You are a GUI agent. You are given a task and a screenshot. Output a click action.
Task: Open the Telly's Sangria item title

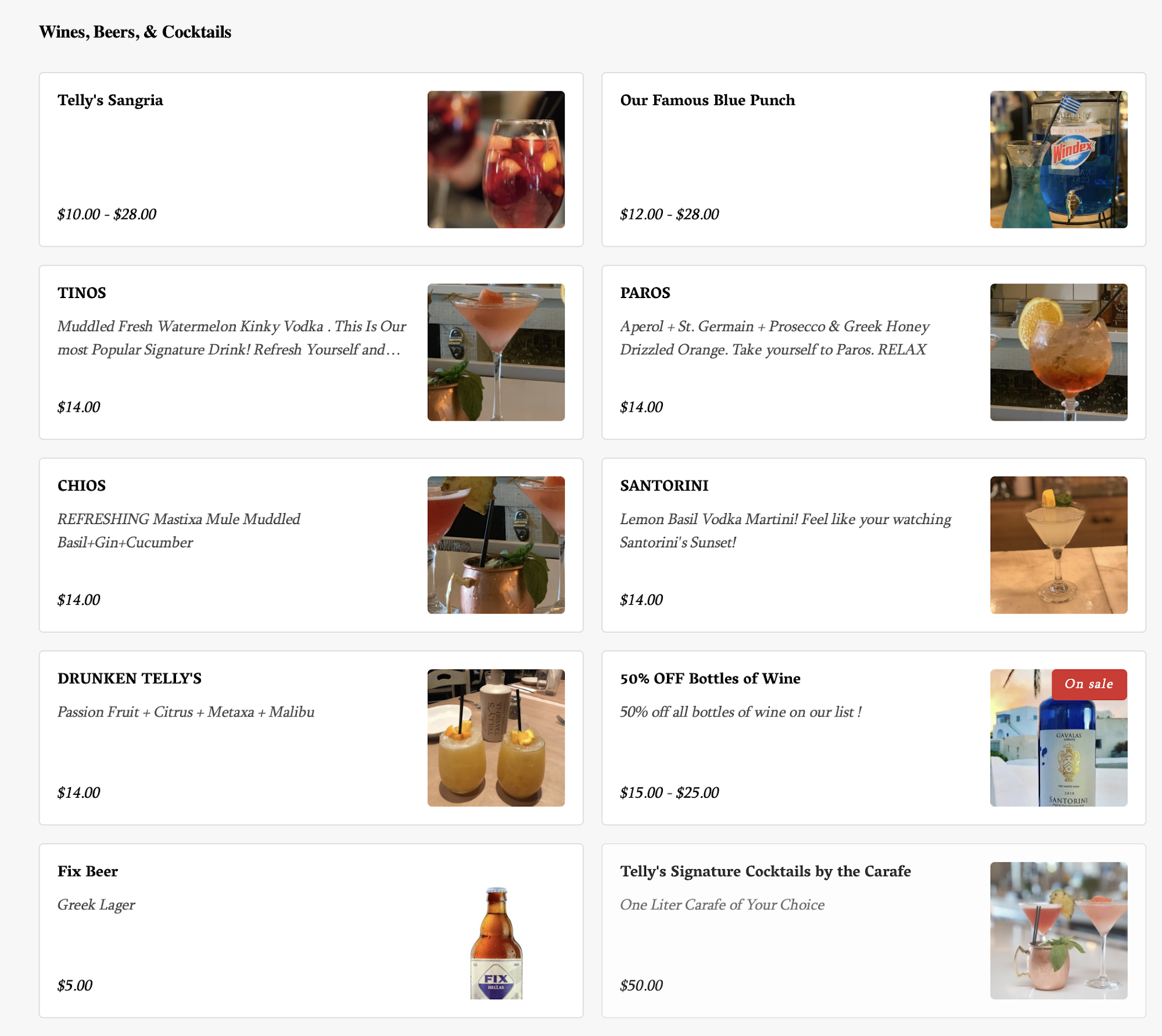(x=110, y=100)
